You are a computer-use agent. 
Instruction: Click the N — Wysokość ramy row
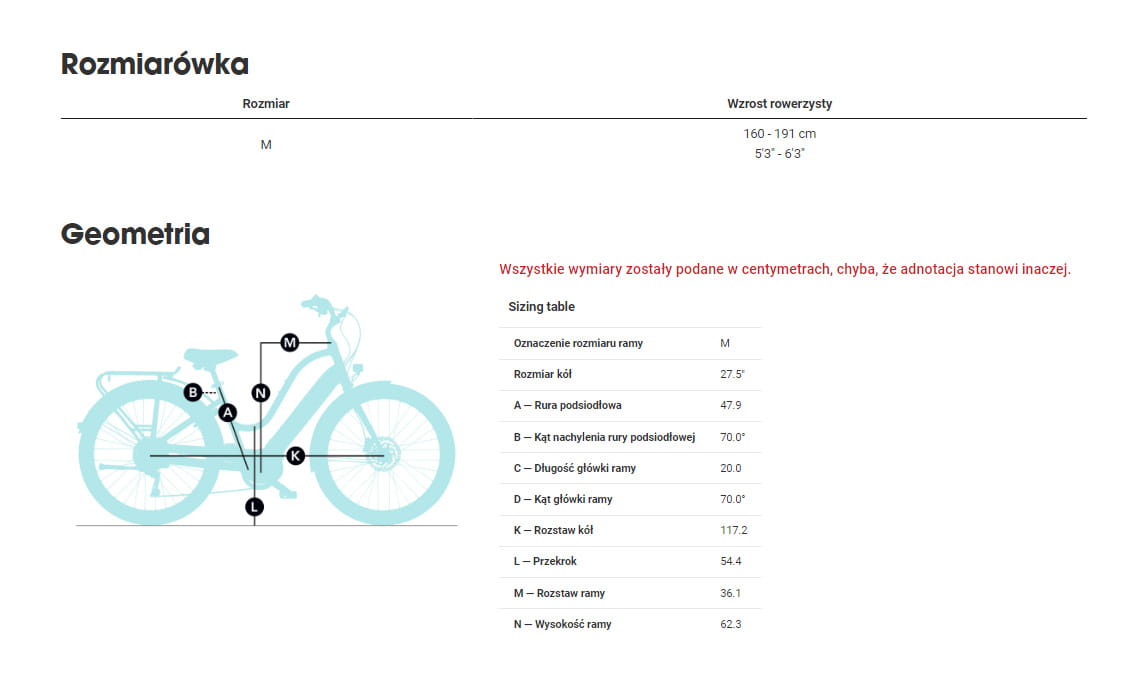pyautogui.click(x=630, y=624)
